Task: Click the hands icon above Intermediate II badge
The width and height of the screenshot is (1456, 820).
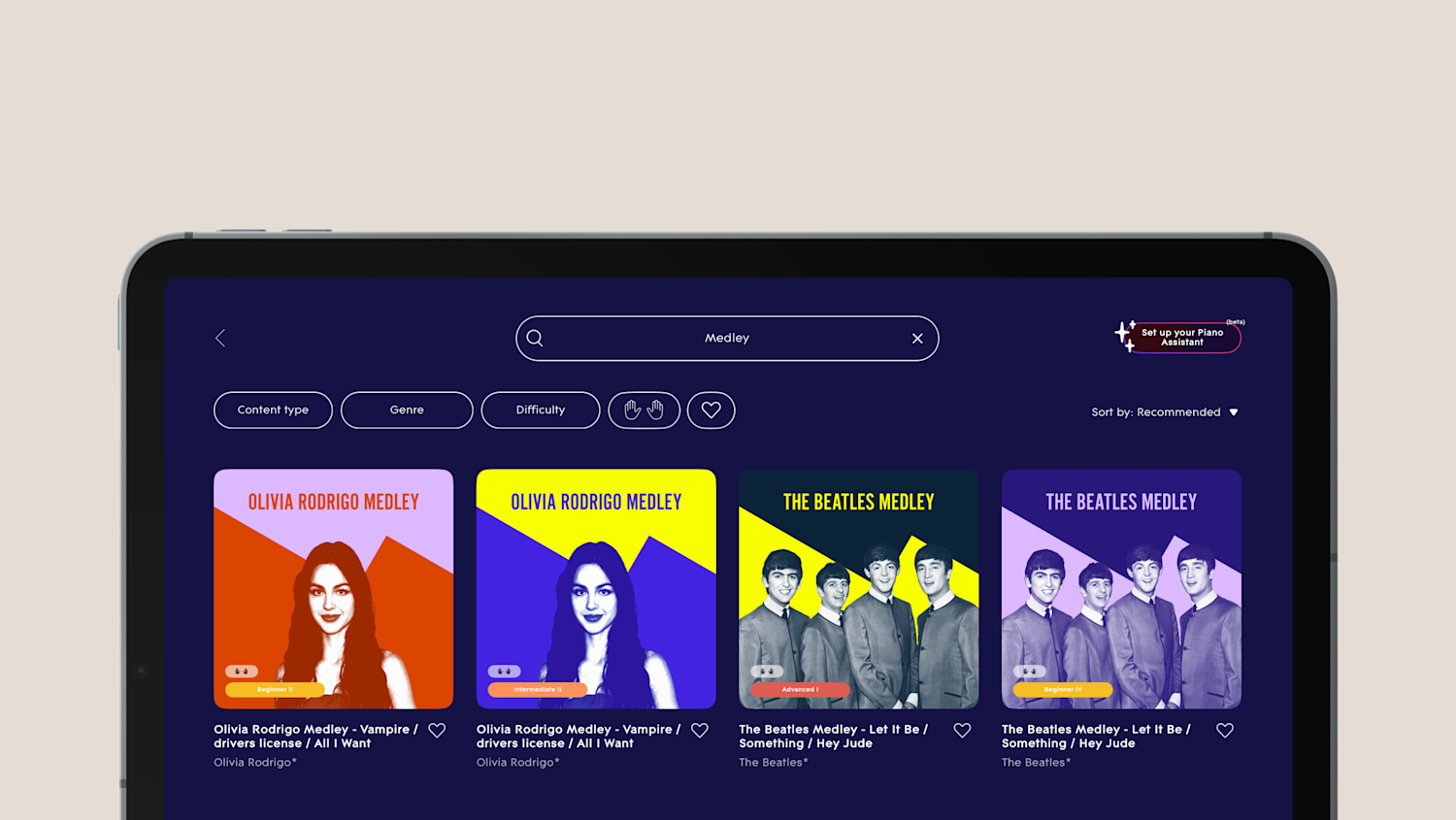Action: click(504, 671)
